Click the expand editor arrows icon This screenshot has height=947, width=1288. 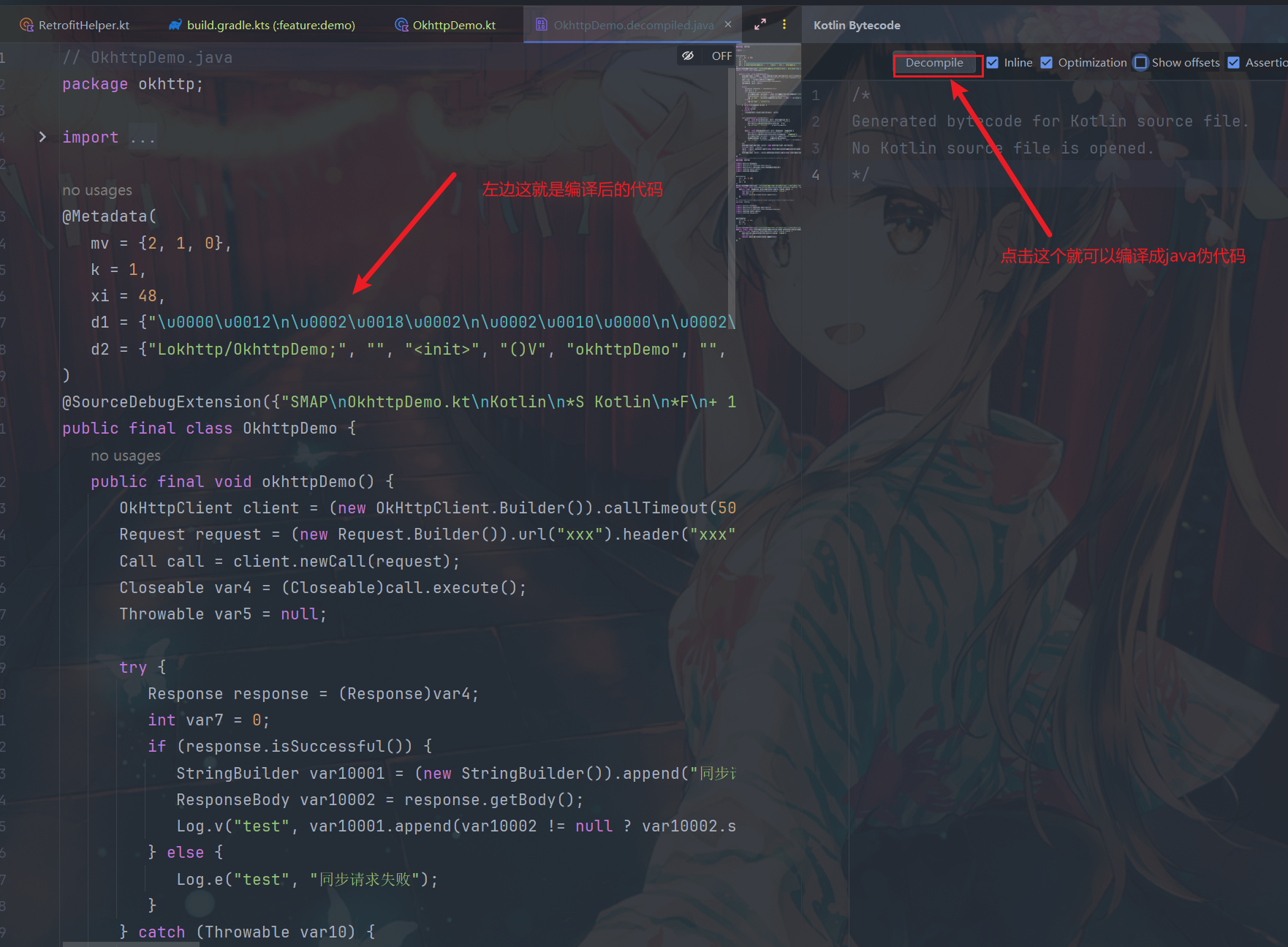[x=760, y=24]
